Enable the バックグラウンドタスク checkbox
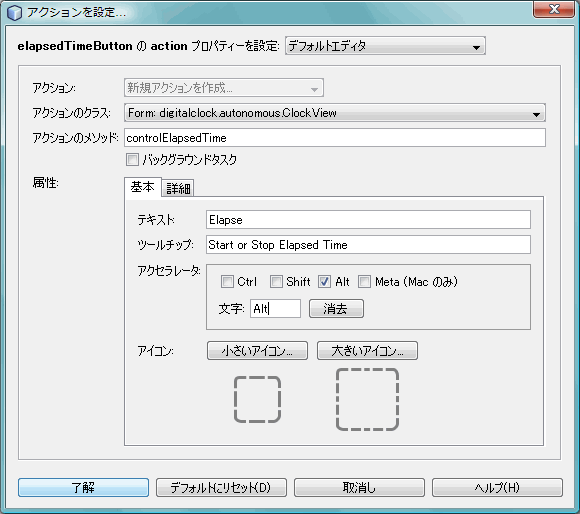 pyautogui.click(x=132, y=160)
